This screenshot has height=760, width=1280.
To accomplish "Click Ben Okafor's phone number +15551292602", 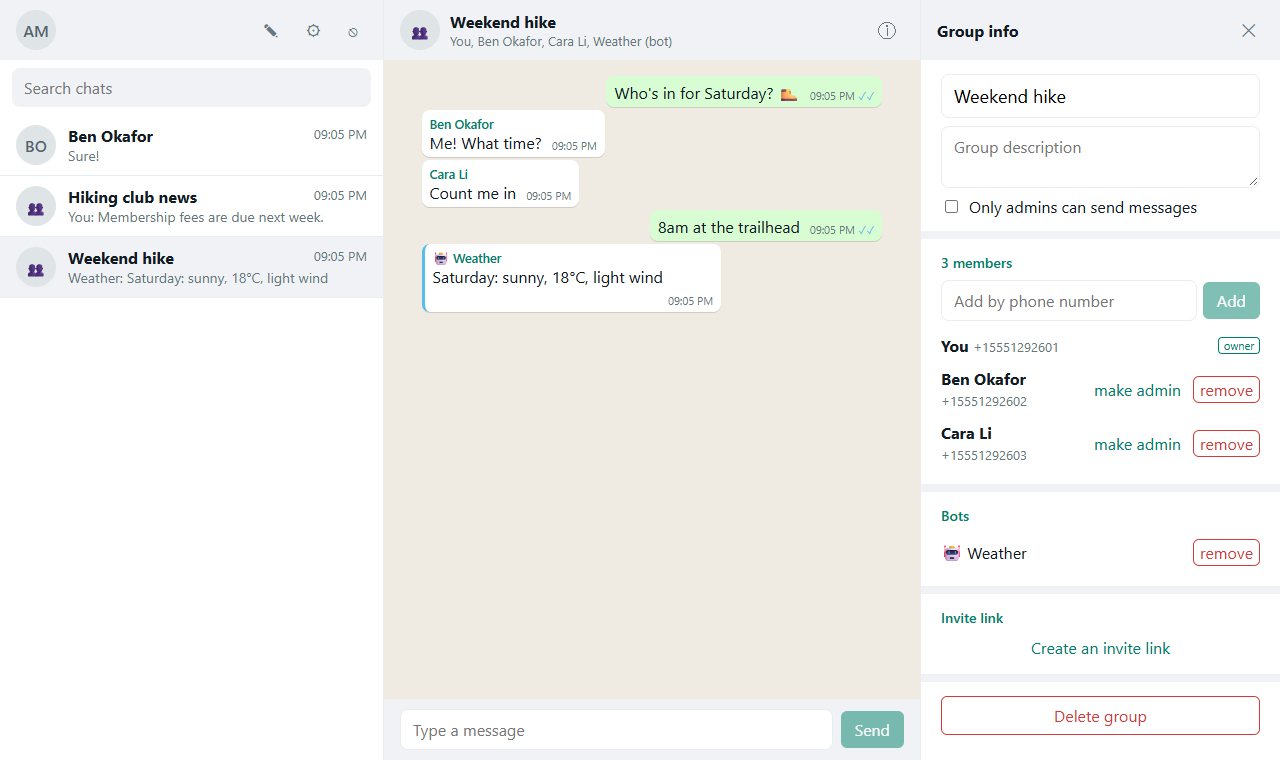I will [984, 401].
